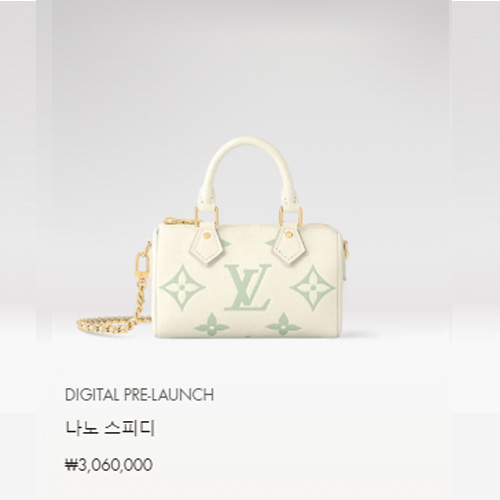Image resolution: width=500 pixels, height=500 pixels.
Task: Click the gold clasp hook on chain
Action: [143, 260]
